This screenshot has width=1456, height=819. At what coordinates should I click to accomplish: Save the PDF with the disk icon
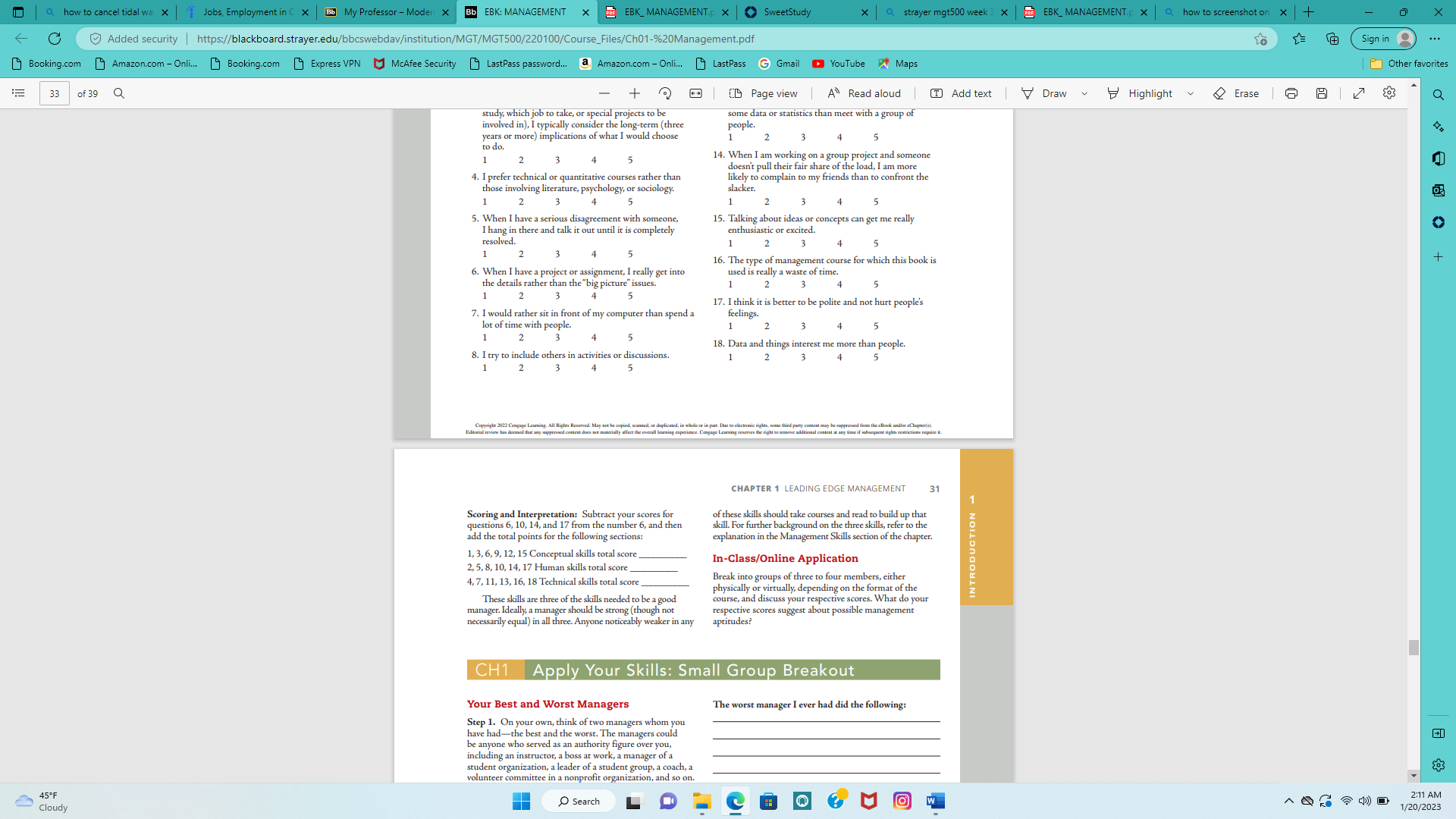click(x=1322, y=93)
